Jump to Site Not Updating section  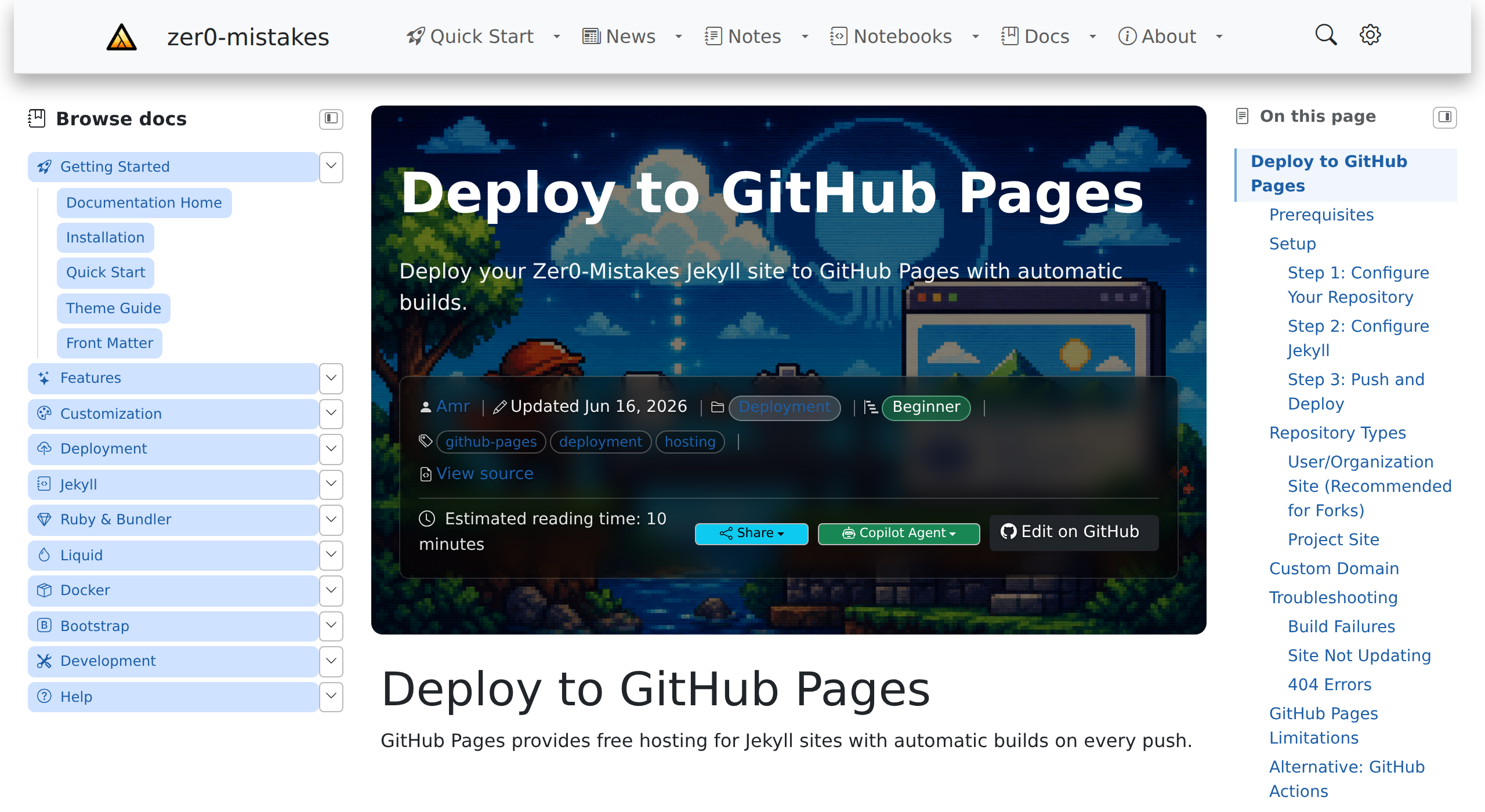click(1360, 656)
